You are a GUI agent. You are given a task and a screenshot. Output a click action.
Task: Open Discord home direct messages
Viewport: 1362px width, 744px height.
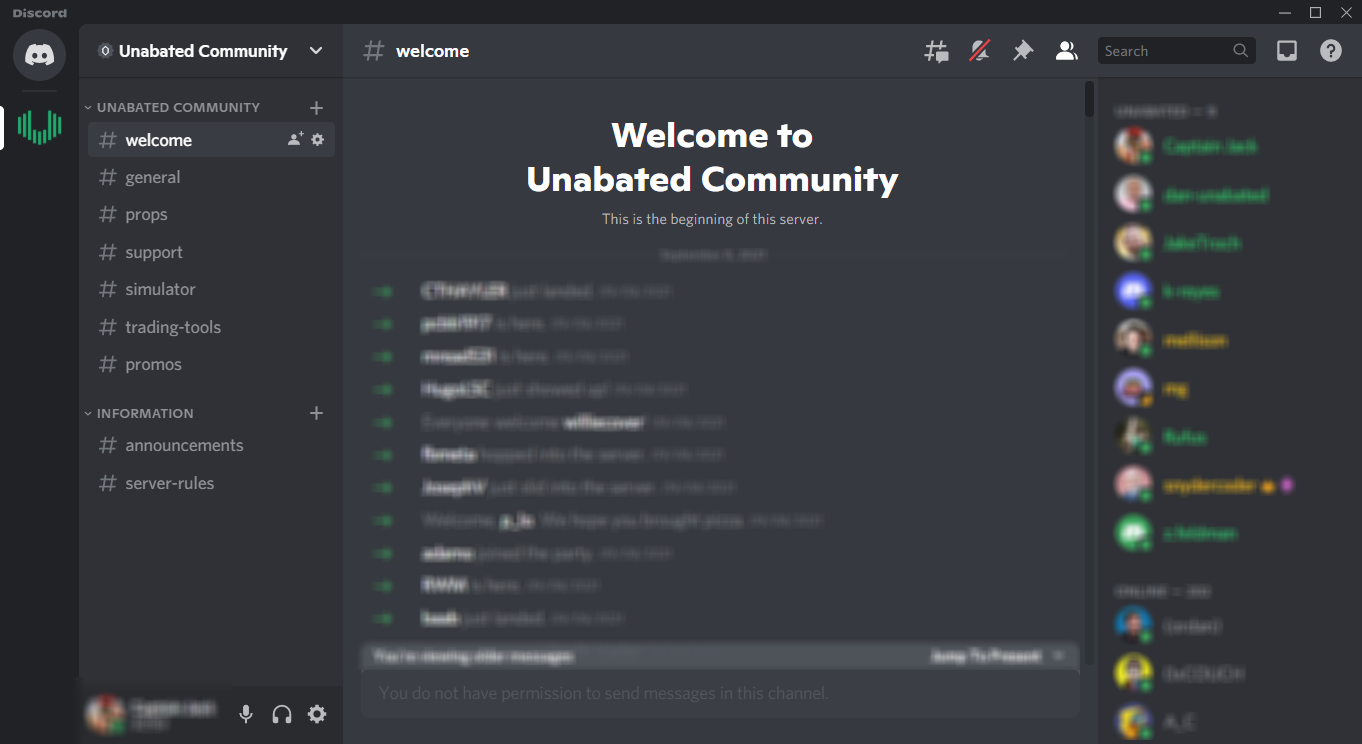[x=39, y=54]
